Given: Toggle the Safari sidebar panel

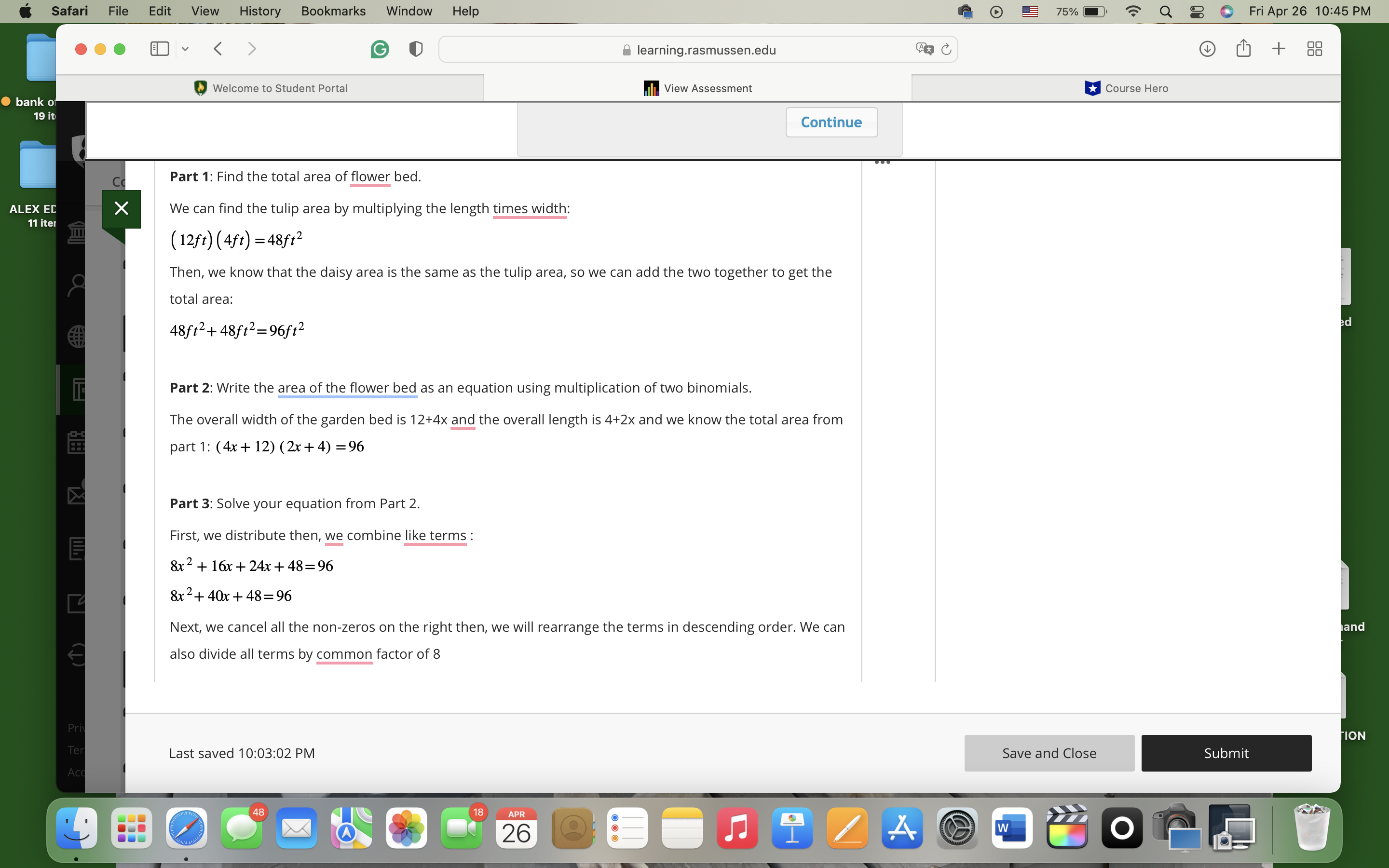Looking at the screenshot, I should pyautogui.click(x=160, y=49).
